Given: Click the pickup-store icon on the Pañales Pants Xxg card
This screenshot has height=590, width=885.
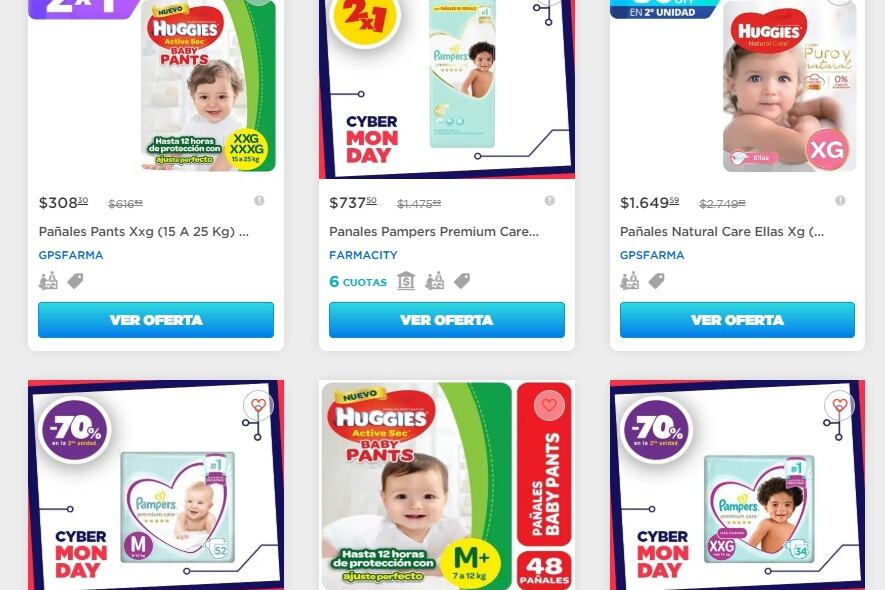Looking at the screenshot, I should [48, 281].
